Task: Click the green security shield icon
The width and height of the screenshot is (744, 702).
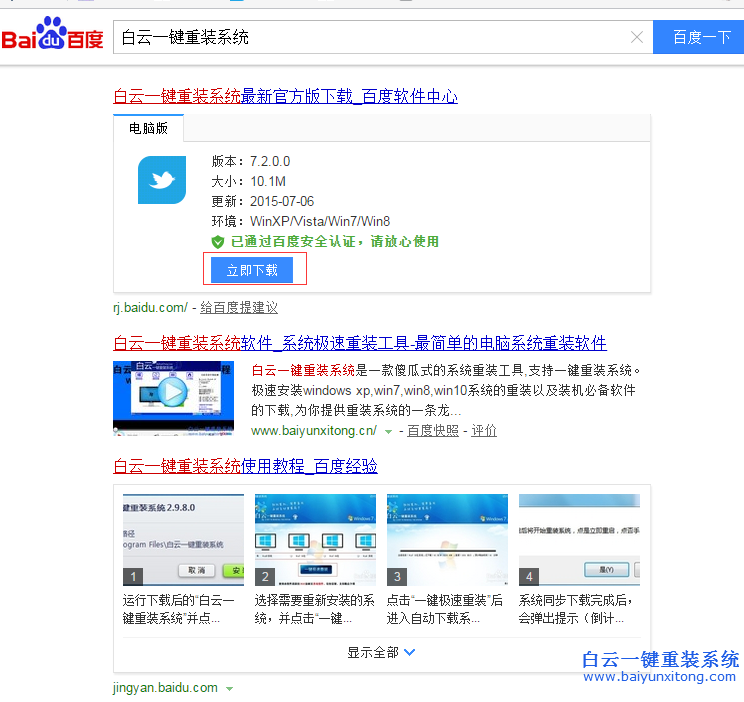Action: [218, 242]
